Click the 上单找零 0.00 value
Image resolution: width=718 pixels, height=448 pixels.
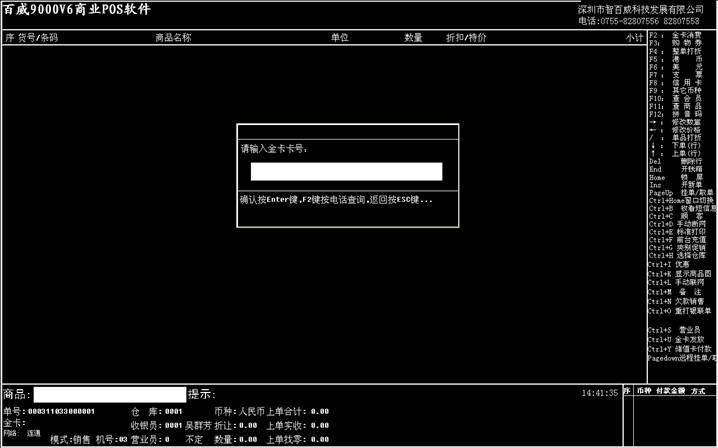point(320,439)
